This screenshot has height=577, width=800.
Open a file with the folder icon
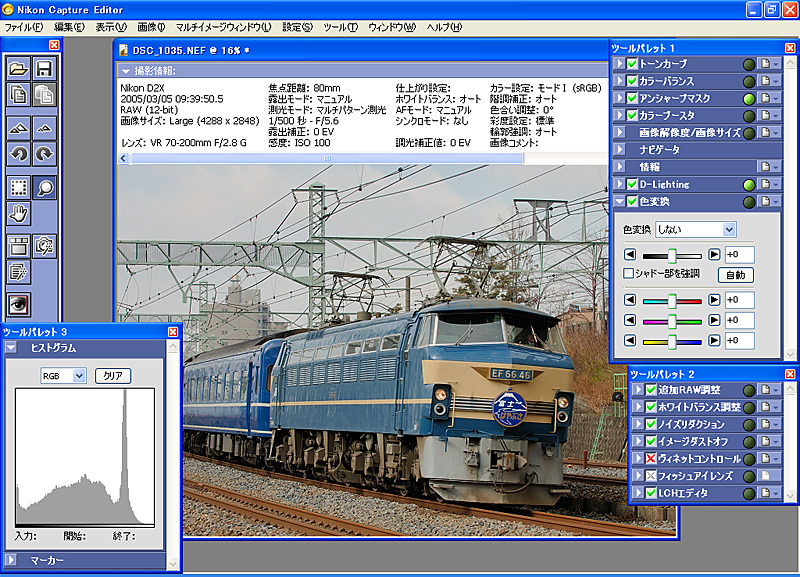pos(19,69)
